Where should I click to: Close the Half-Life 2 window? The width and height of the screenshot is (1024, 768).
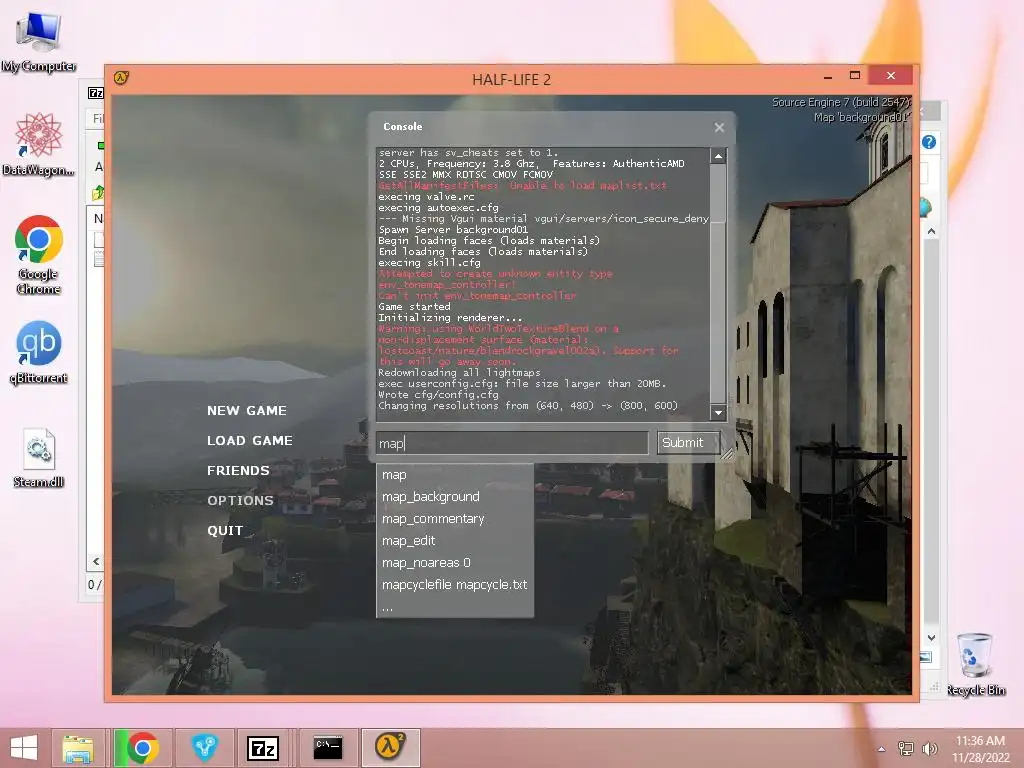click(x=891, y=76)
